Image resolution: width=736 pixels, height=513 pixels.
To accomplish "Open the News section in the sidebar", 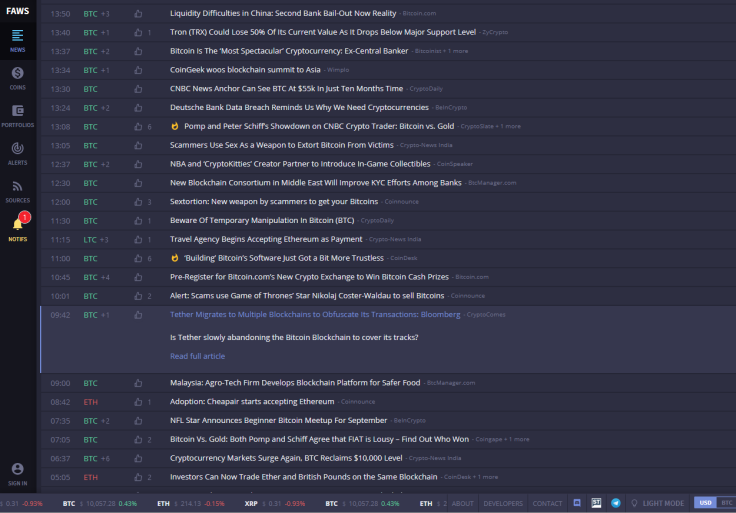I will (x=17, y=40).
